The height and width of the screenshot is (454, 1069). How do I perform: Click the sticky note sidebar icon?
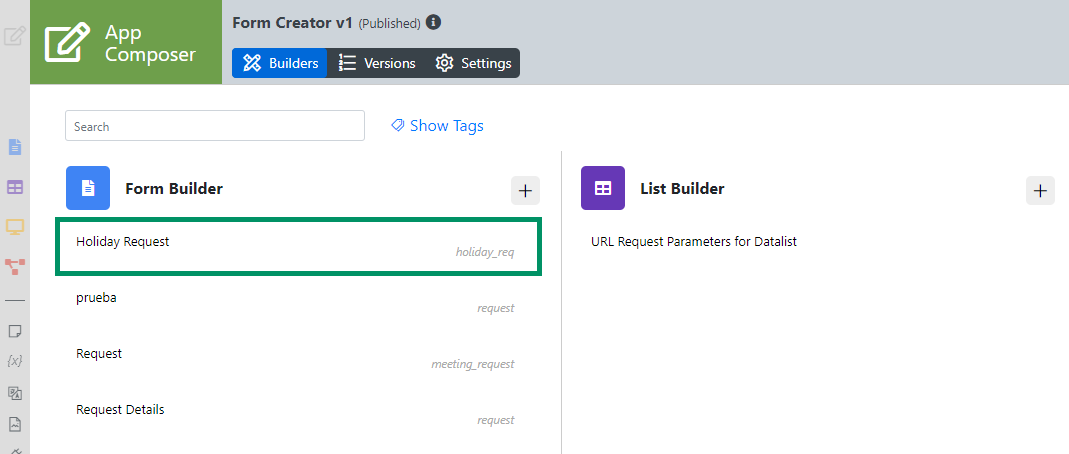15,331
